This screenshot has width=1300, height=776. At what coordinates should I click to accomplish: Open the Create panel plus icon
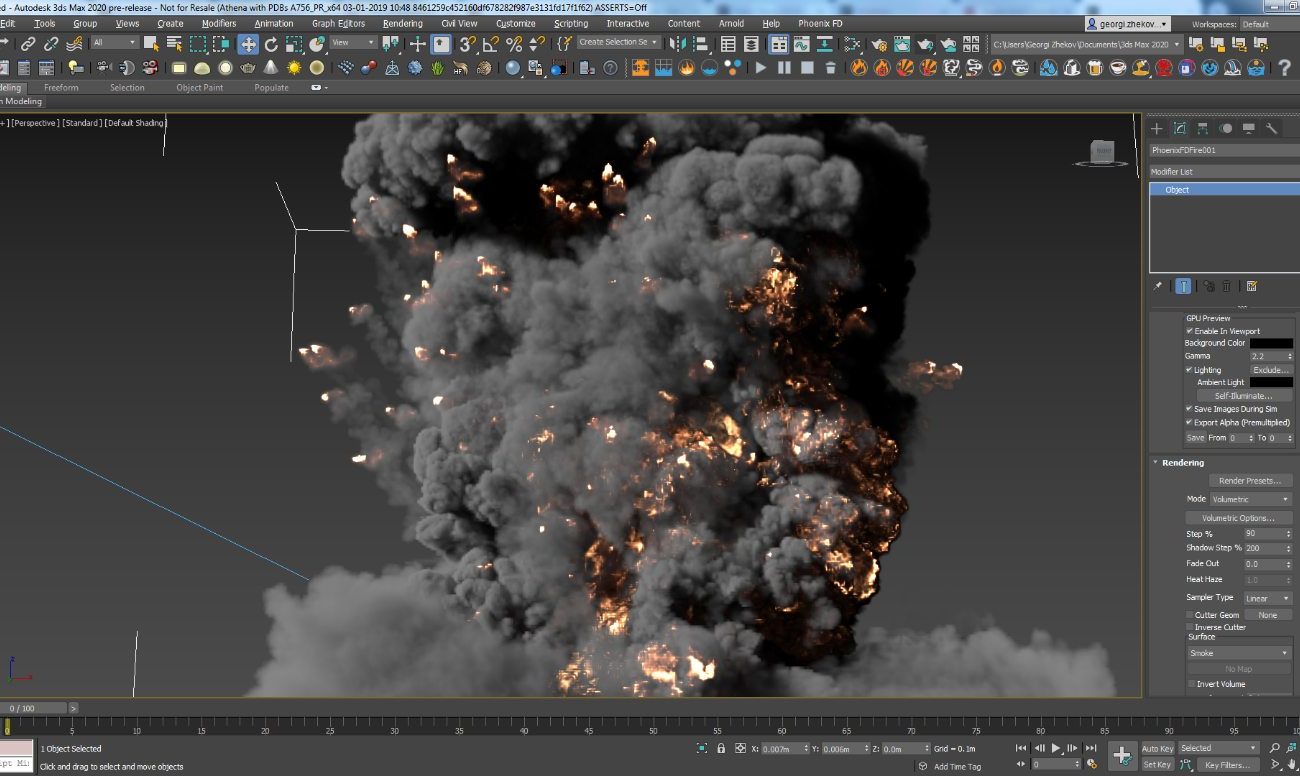click(1157, 128)
